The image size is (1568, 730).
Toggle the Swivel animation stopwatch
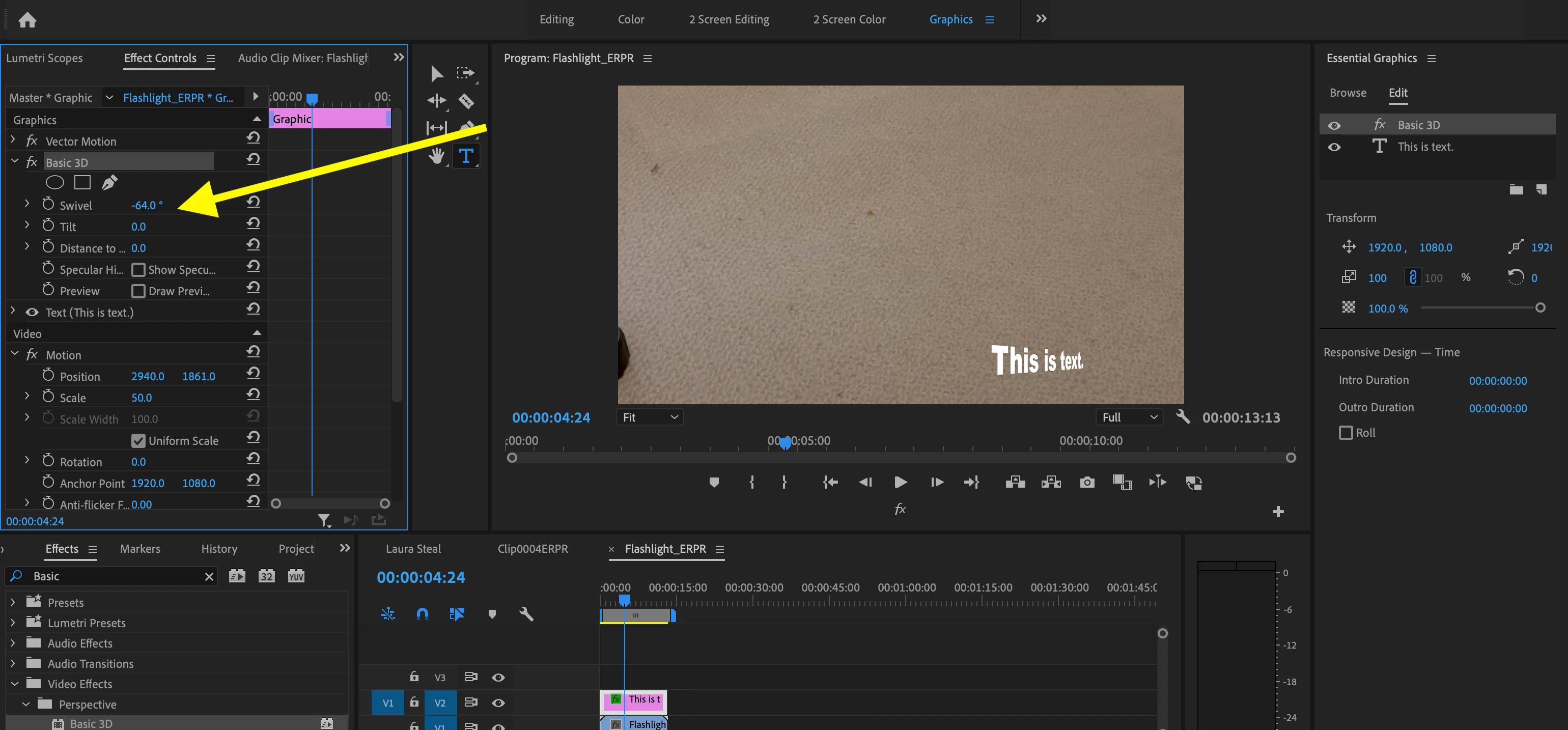(x=48, y=205)
